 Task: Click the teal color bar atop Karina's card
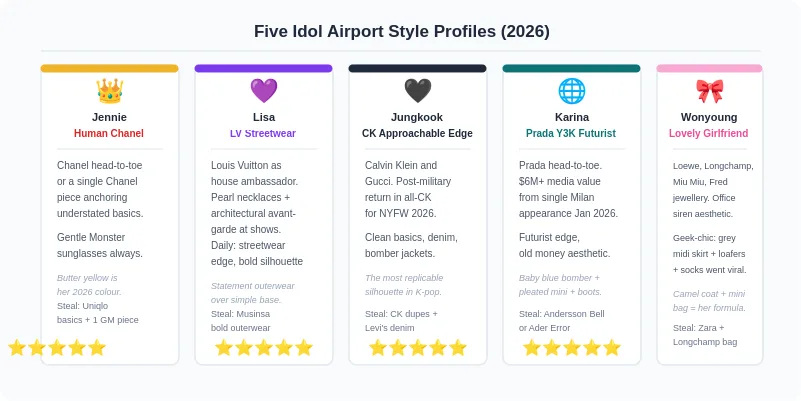pos(572,68)
